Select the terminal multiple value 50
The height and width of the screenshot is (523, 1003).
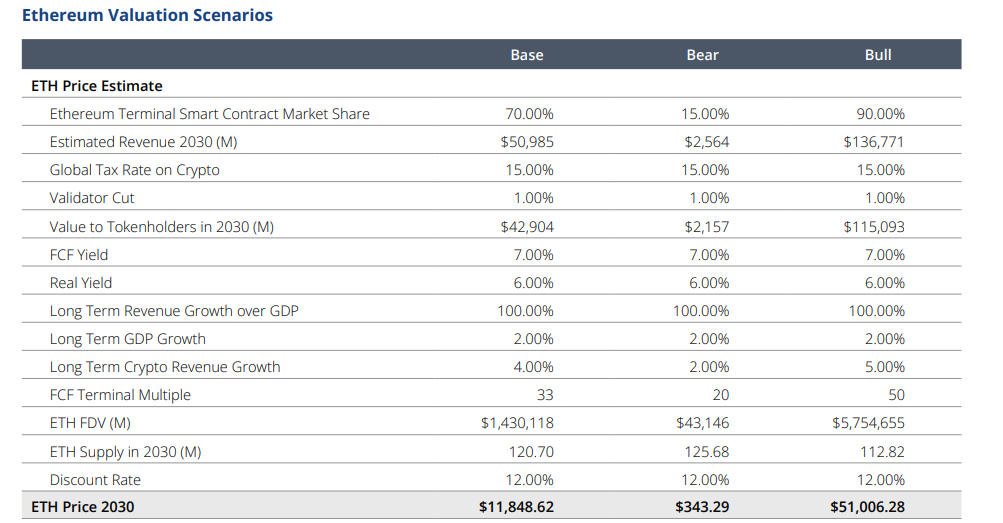tap(896, 395)
